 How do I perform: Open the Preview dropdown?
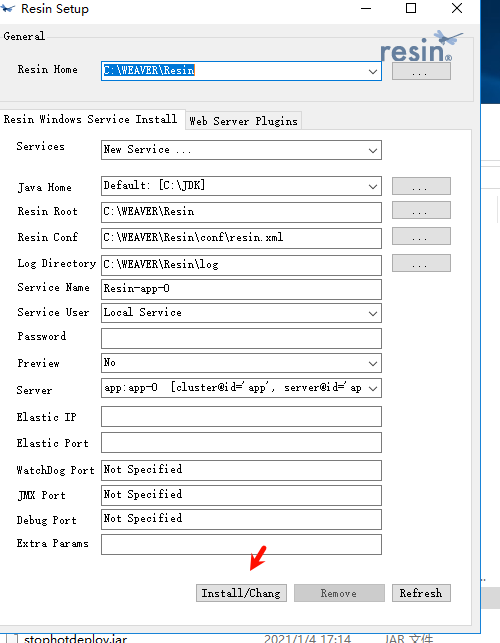coord(372,363)
